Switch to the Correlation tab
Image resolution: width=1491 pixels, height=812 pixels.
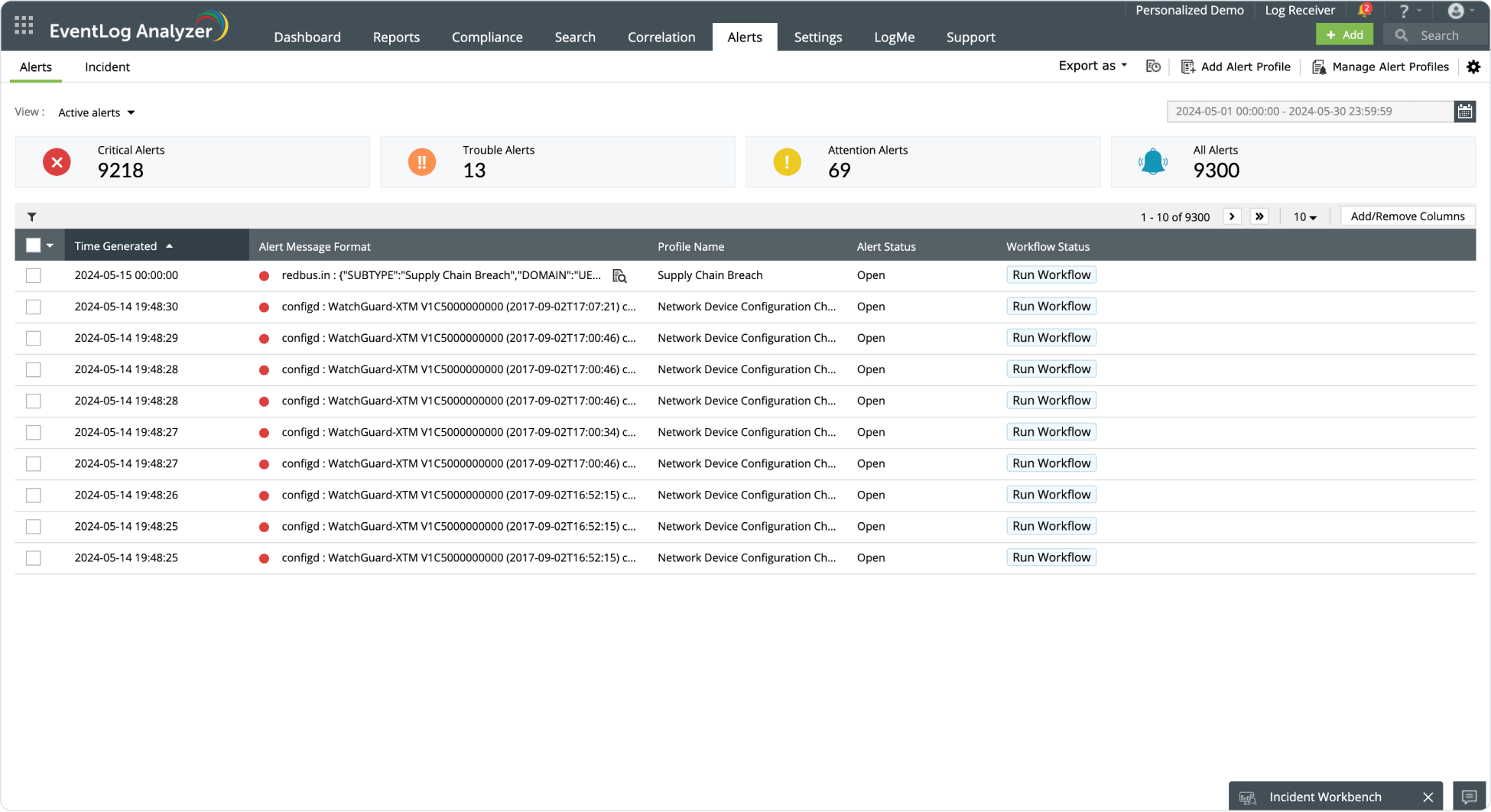coord(661,37)
